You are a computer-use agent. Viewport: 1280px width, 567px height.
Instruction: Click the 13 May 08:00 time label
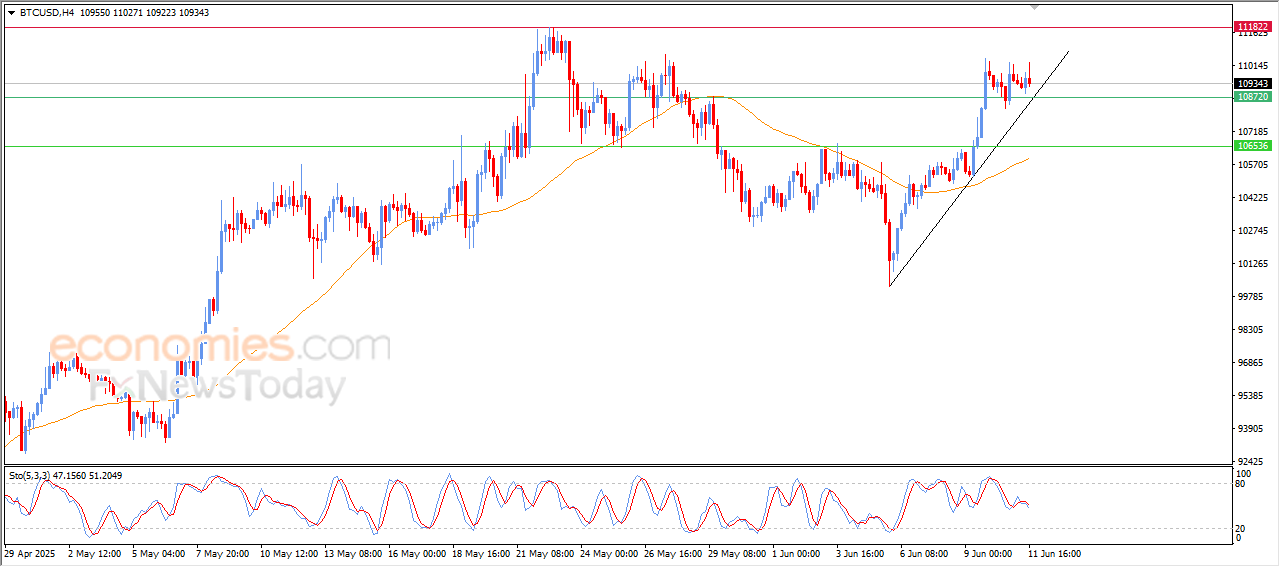coord(352,553)
